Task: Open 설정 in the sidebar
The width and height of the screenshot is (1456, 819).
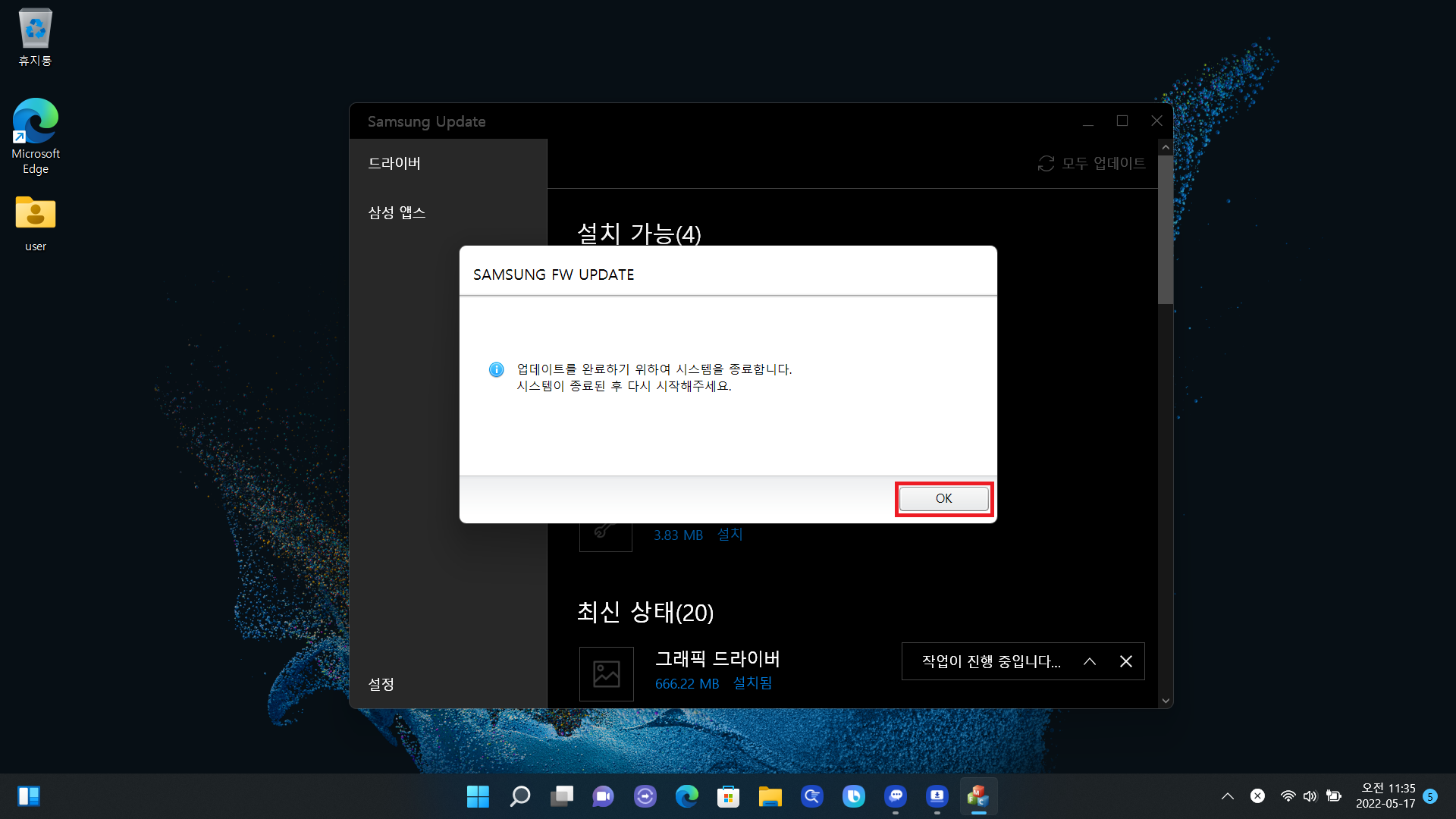Action: click(381, 684)
